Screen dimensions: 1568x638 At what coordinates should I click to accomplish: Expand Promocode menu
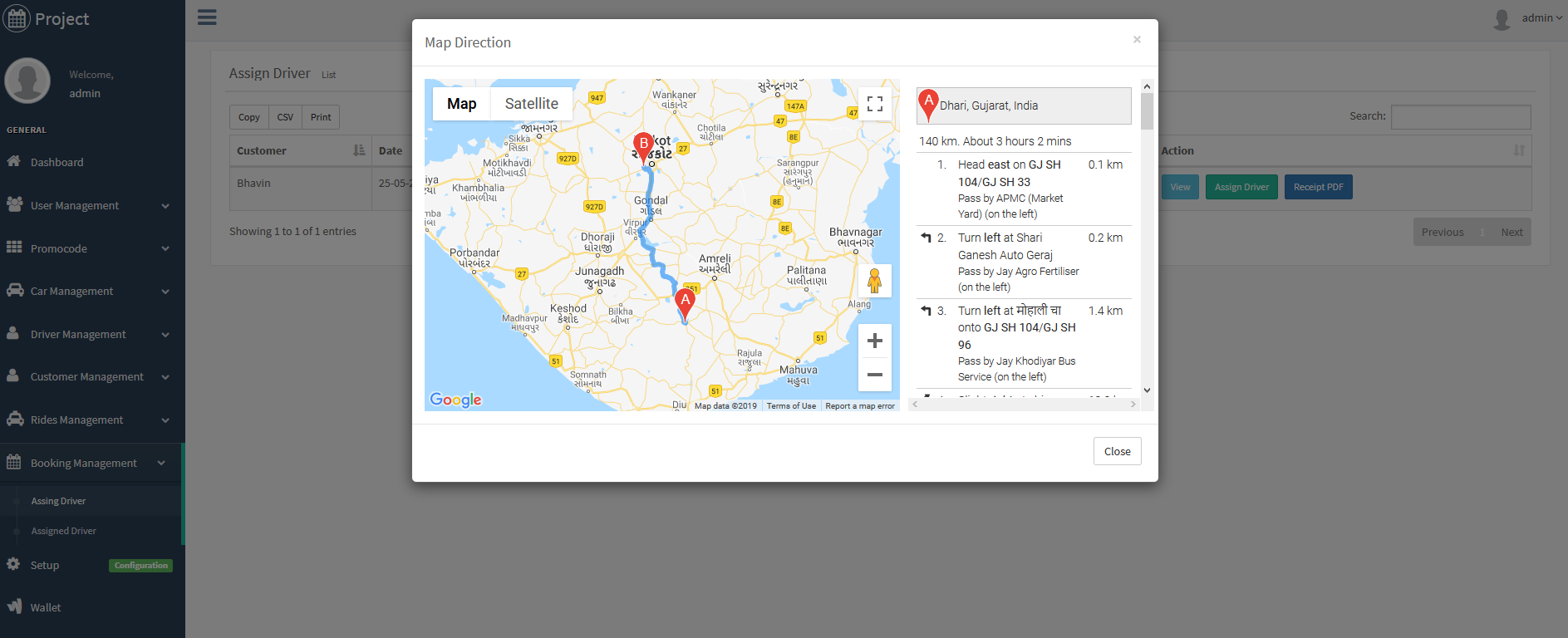(x=92, y=248)
